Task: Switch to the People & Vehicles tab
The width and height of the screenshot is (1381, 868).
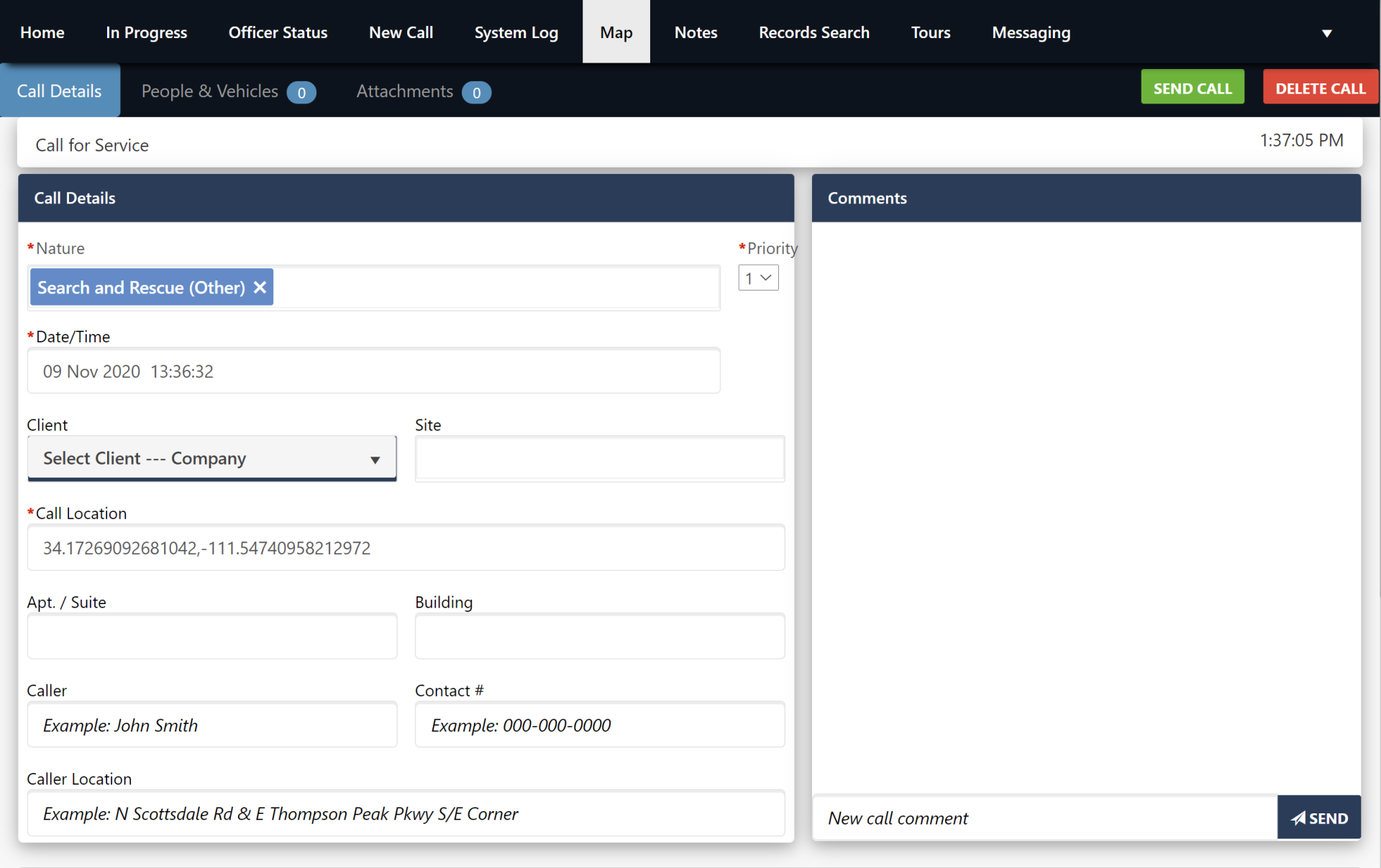Action: (209, 91)
